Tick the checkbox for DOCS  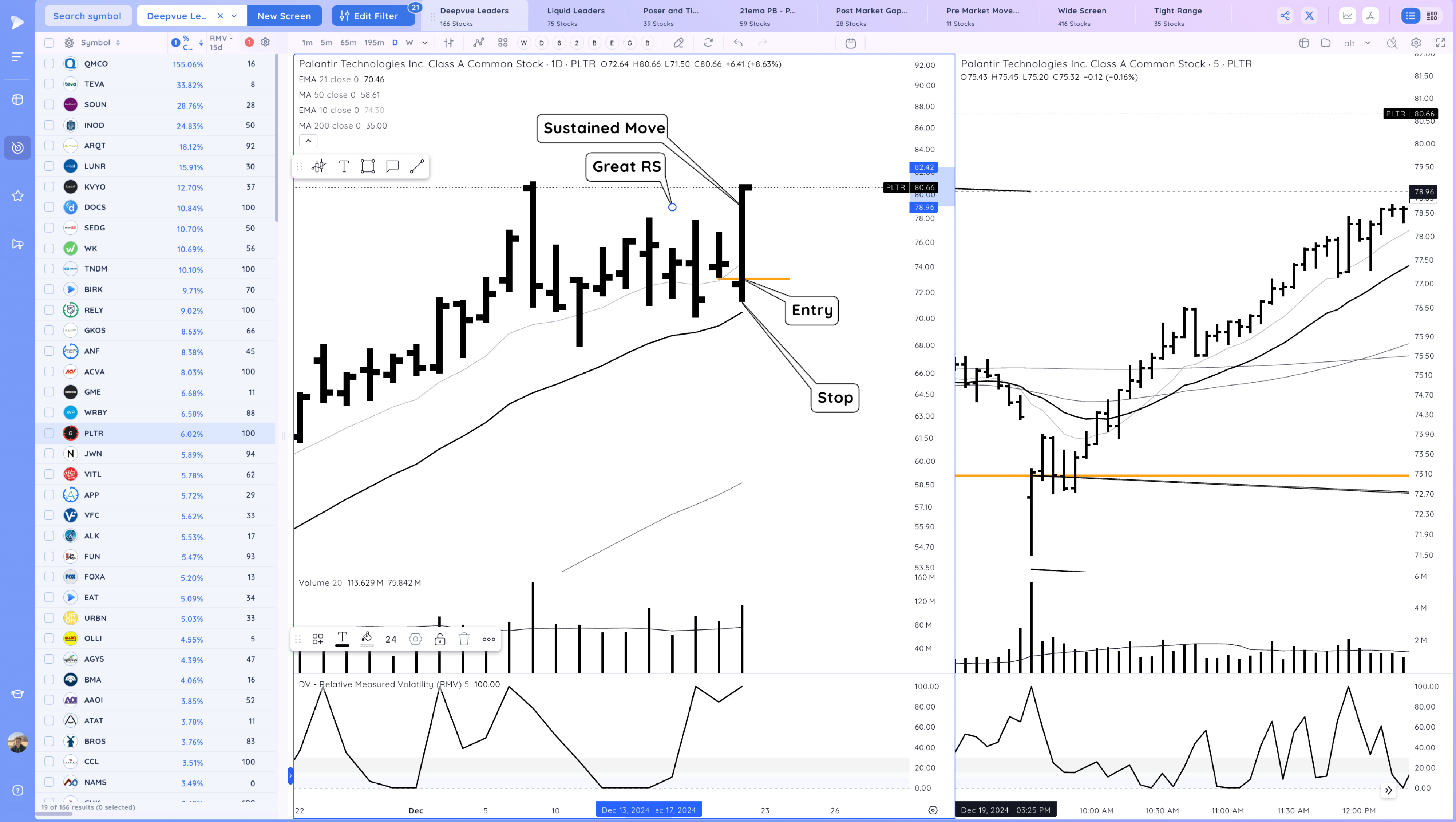pos(49,207)
